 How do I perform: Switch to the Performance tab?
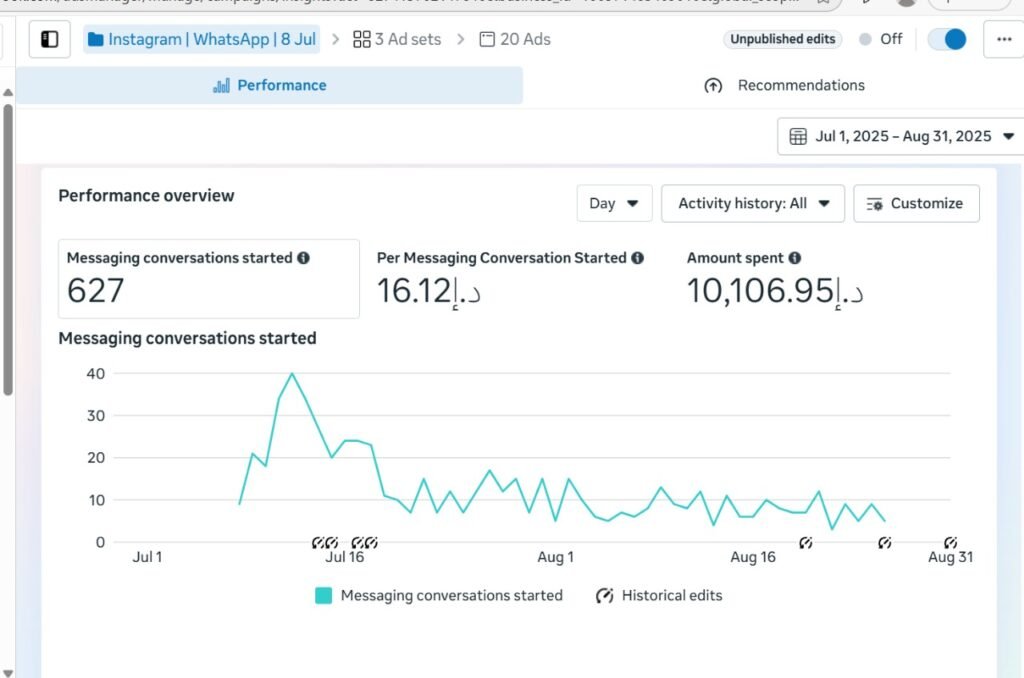[269, 86]
